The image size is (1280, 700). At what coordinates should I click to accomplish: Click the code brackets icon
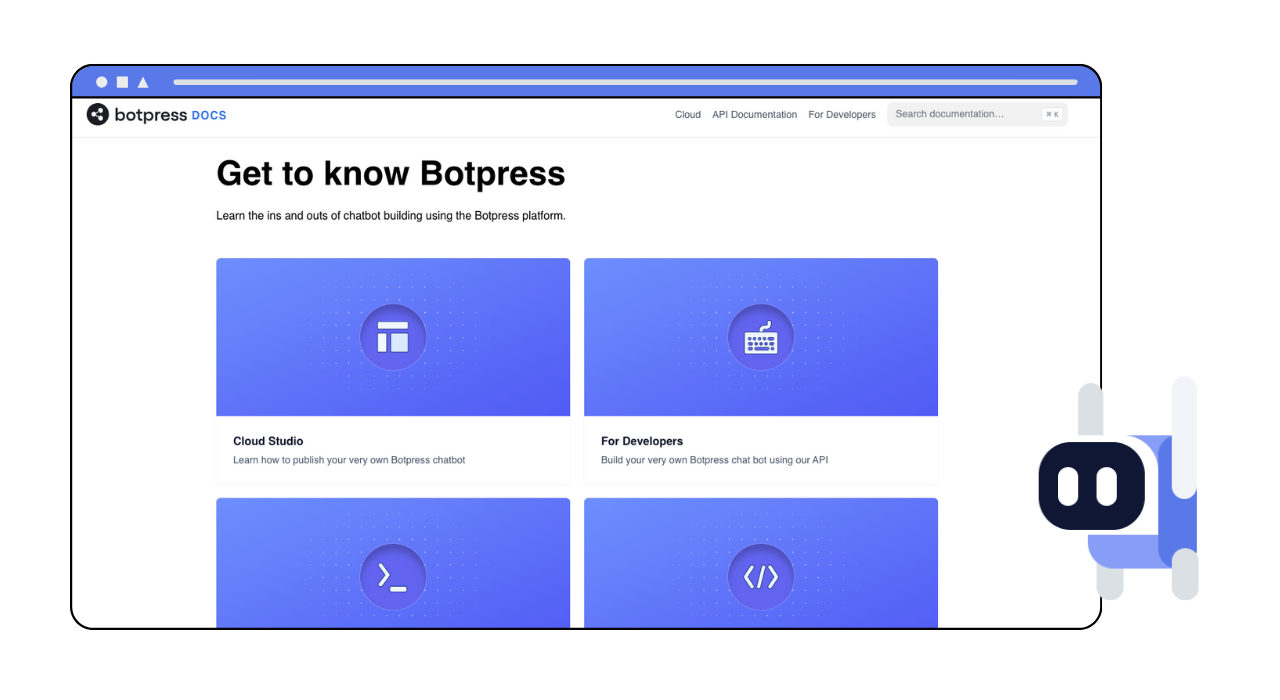pos(761,577)
